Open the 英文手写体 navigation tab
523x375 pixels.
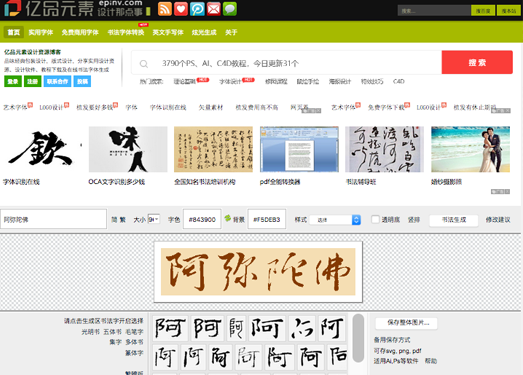pos(168,32)
